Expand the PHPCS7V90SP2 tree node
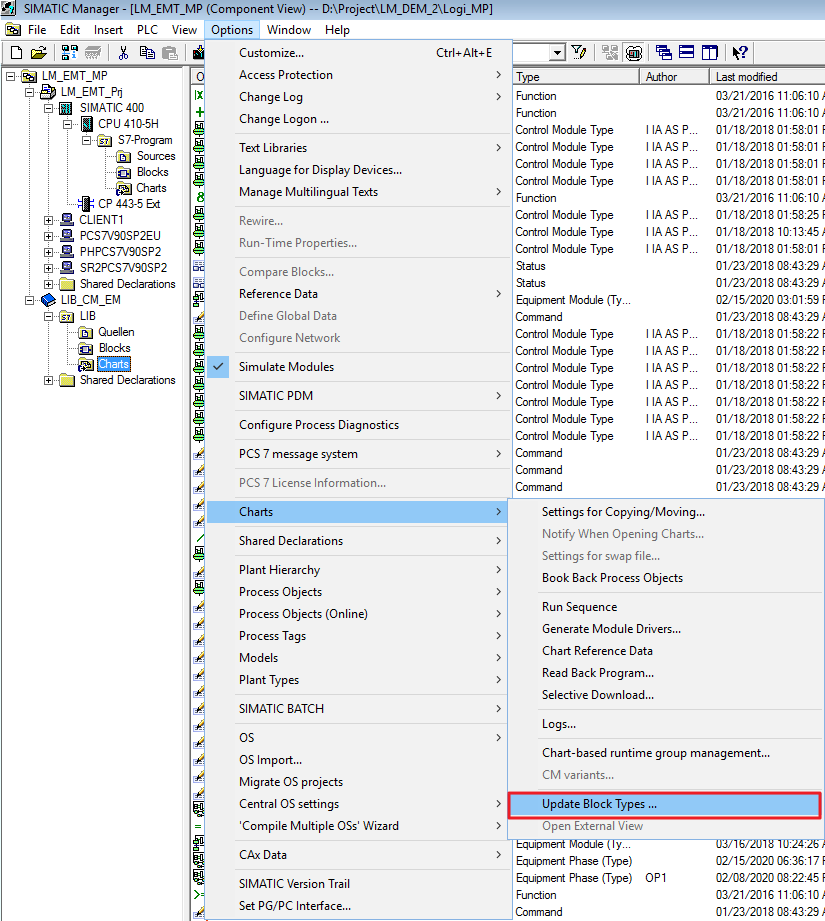The height and width of the screenshot is (921, 825). (49, 252)
